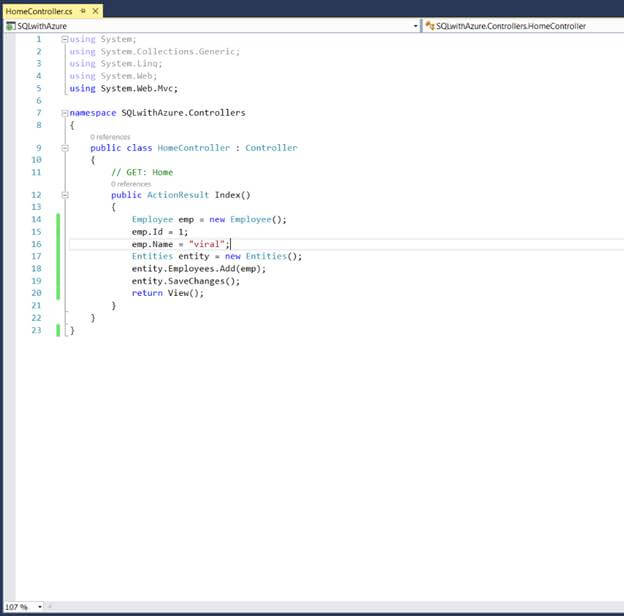Image resolution: width=624 pixels, height=616 pixels.
Task: Collapse the namespace SQLwithAzure.Controllers region
Action: (65, 113)
